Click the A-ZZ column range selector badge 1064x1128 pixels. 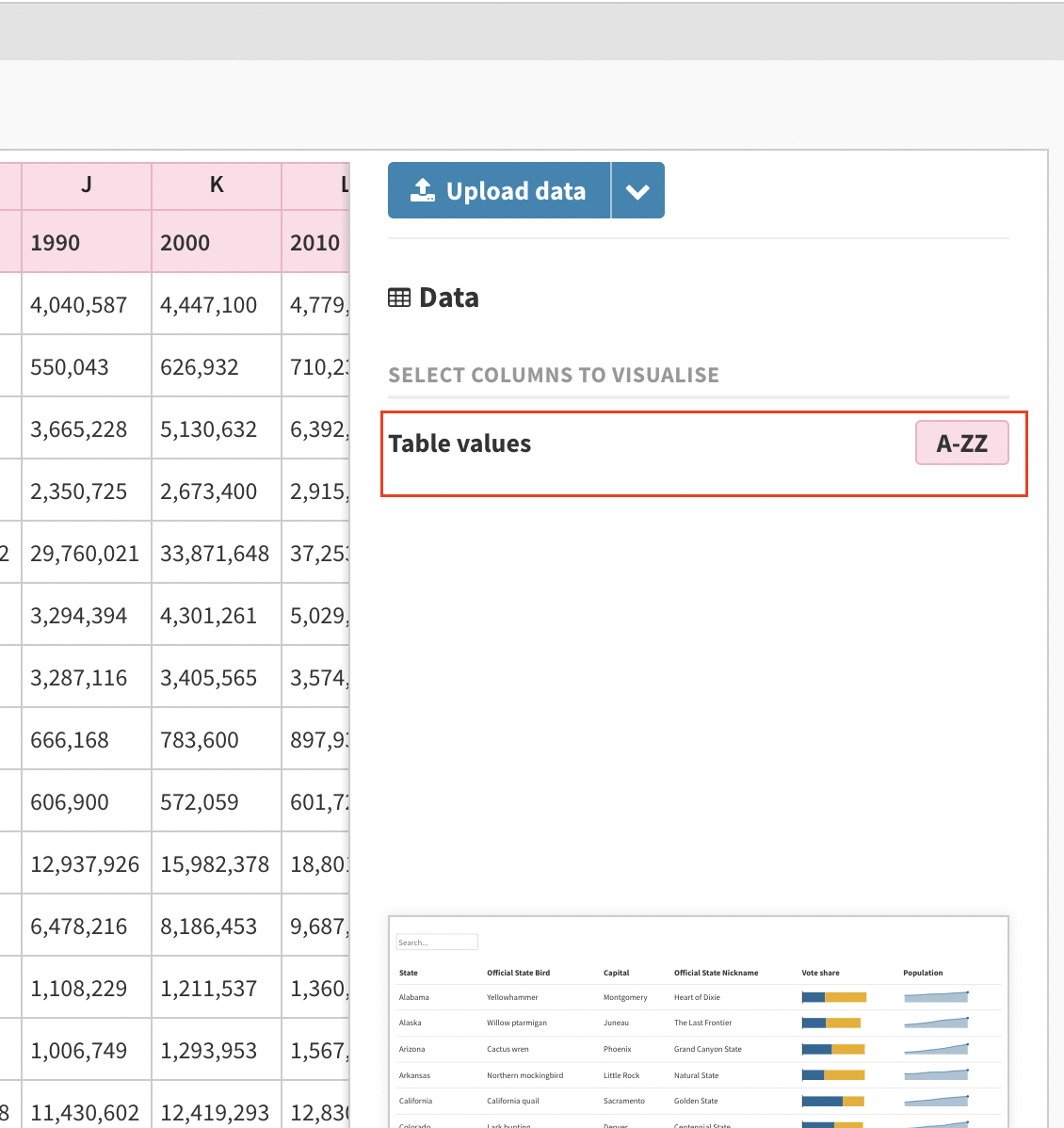tap(961, 443)
